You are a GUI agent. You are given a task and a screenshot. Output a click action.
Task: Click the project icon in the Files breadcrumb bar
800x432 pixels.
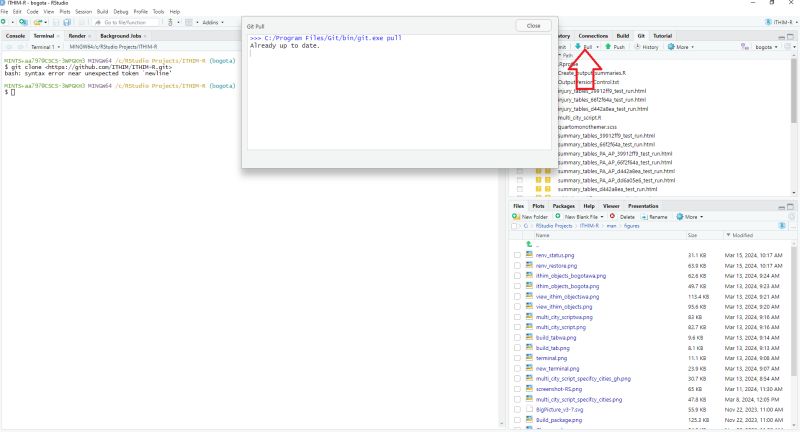coord(782,225)
